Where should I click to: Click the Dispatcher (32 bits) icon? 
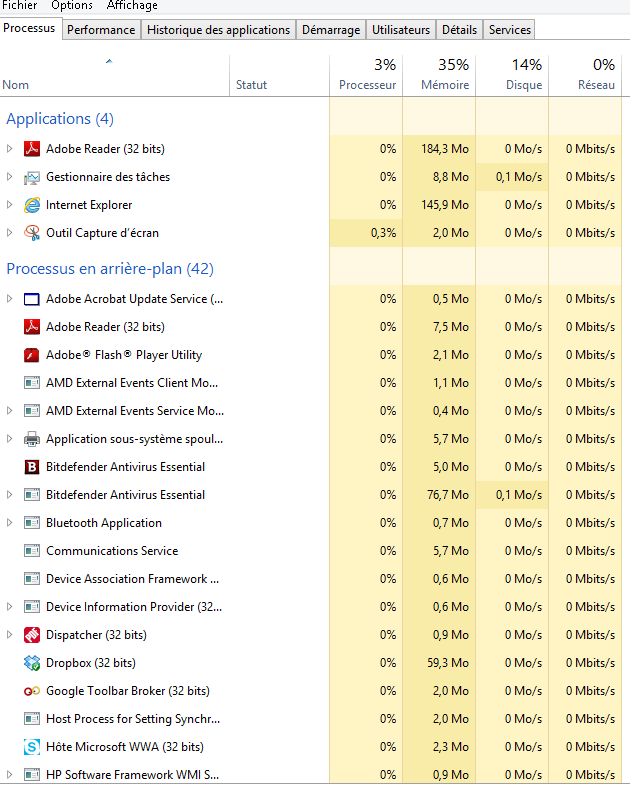[31, 635]
